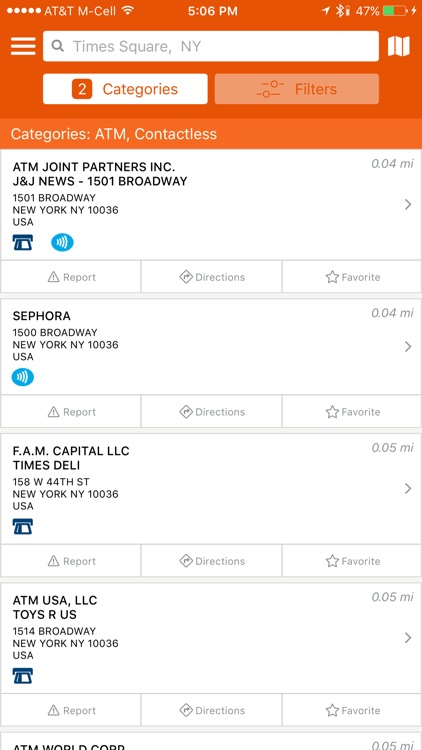Expand Sephora details with the chevron
The width and height of the screenshot is (422, 750).
[x=408, y=346]
